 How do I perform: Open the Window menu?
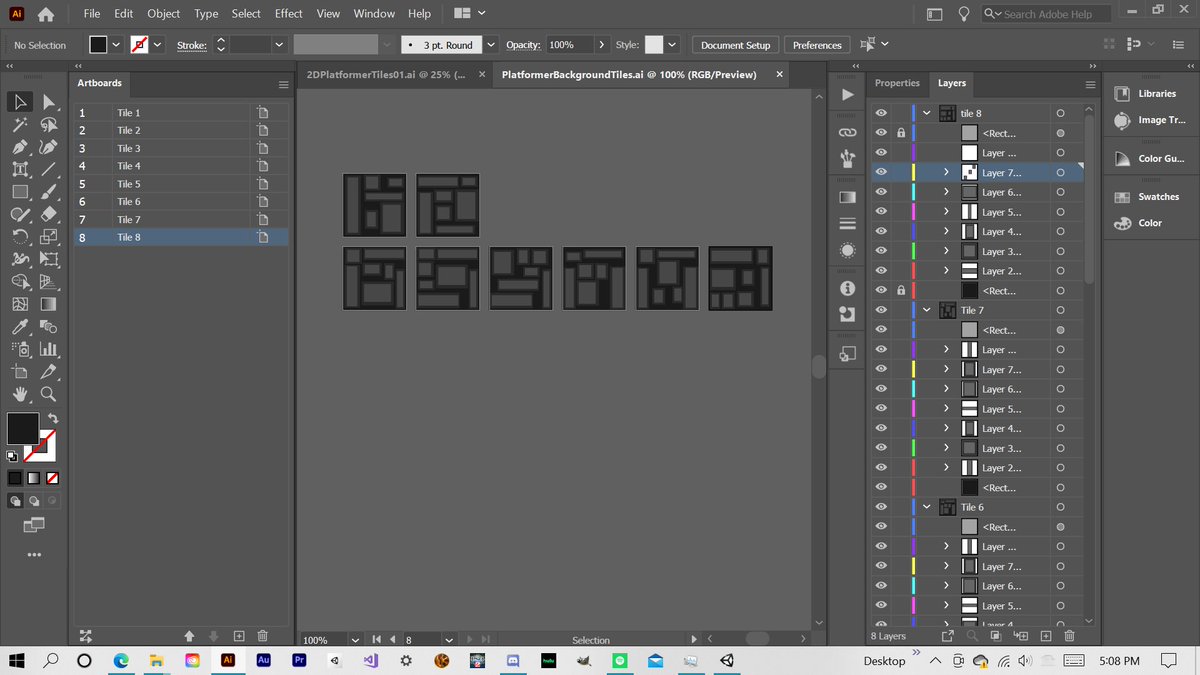click(x=374, y=14)
